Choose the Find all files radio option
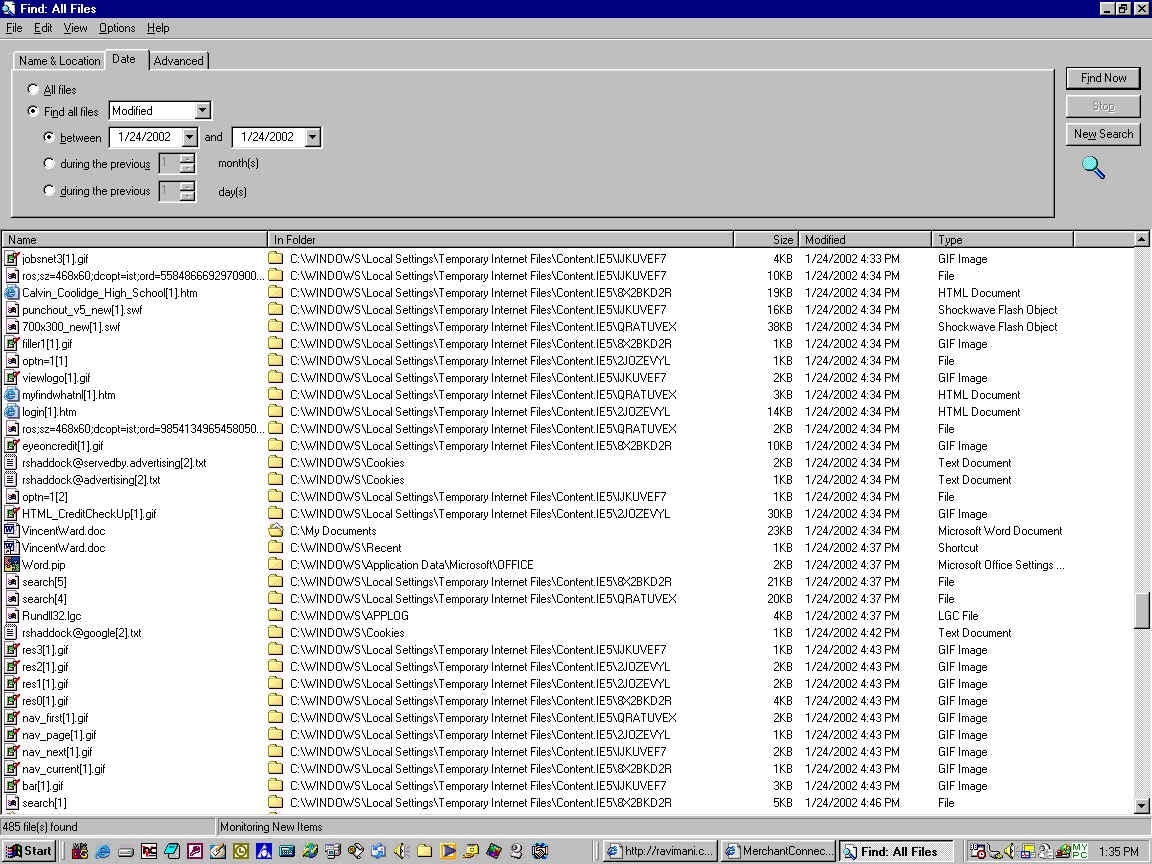 33,111
